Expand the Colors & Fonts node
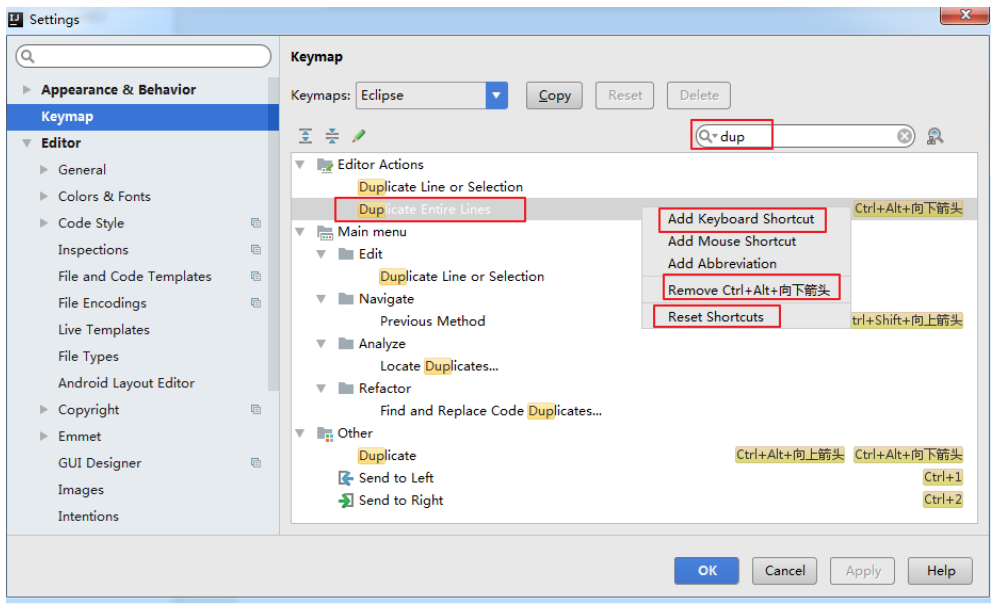This screenshot has height=605, width=995. [44, 196]
